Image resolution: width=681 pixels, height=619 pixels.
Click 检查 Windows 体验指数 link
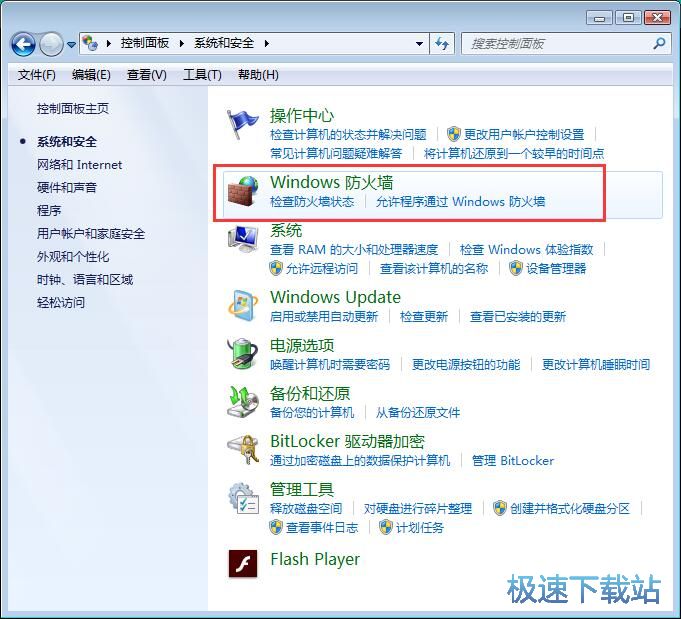526,249
